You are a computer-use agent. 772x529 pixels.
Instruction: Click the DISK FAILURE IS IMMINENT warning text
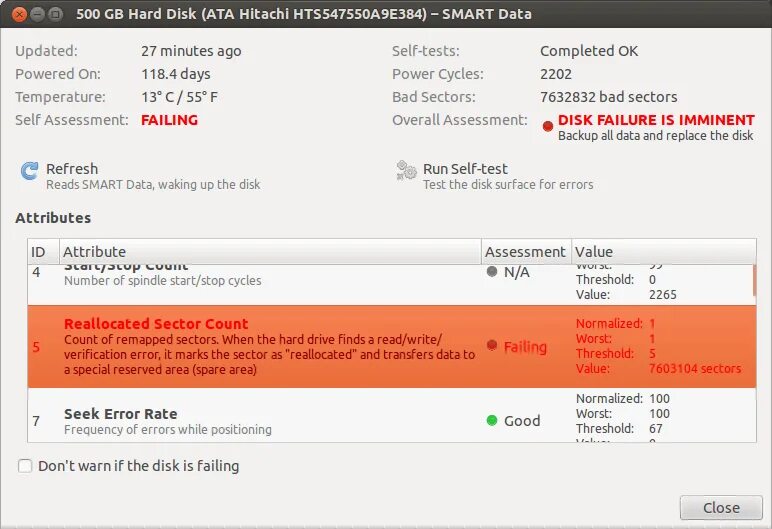(656, 120)
